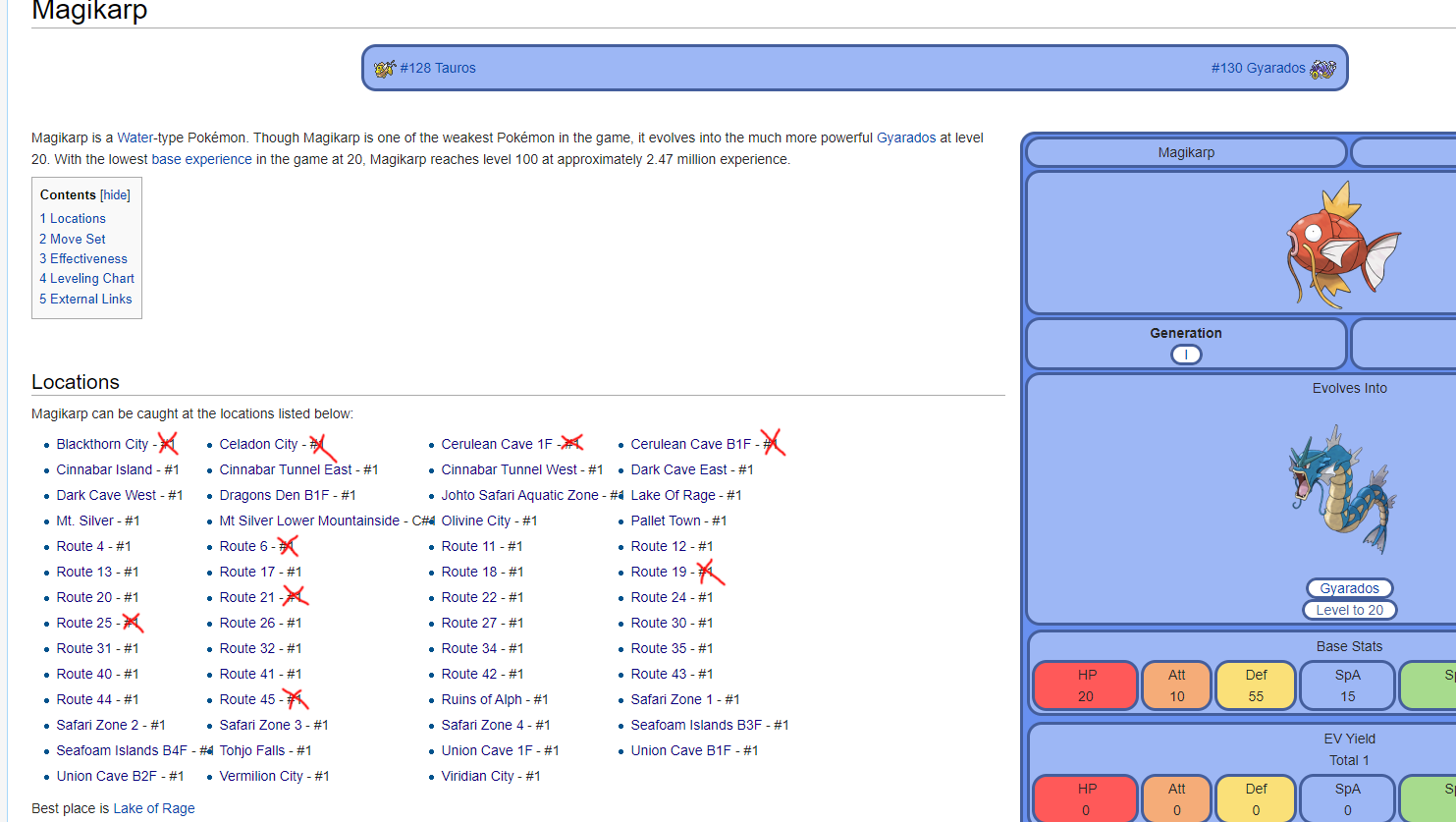The height and width of the screenshot is (822, 1456).
Task: Open Mt. Silver location link
Action: click(x=85, y=521)
